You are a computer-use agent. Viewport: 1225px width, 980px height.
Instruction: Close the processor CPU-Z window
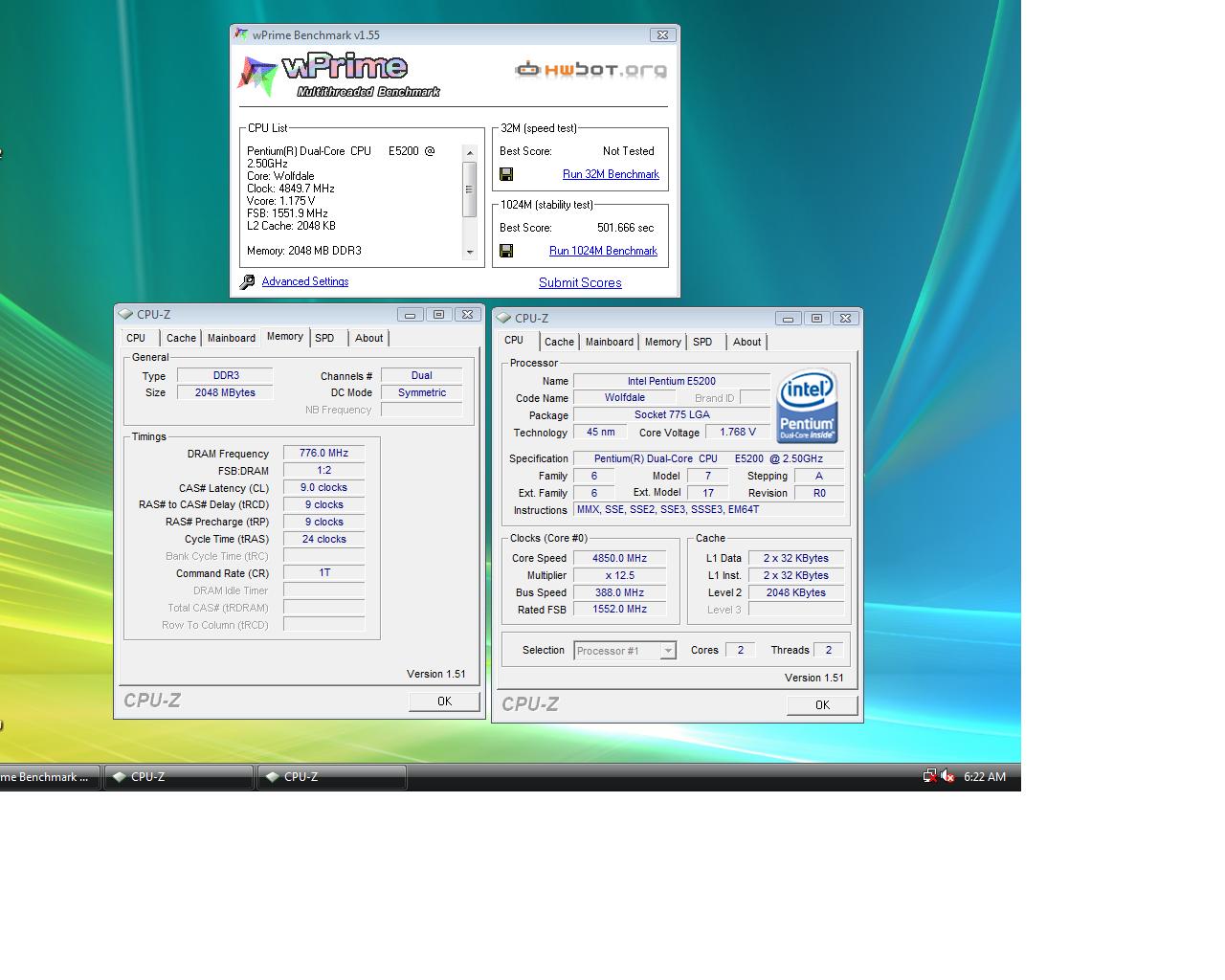tap(845, 318)
